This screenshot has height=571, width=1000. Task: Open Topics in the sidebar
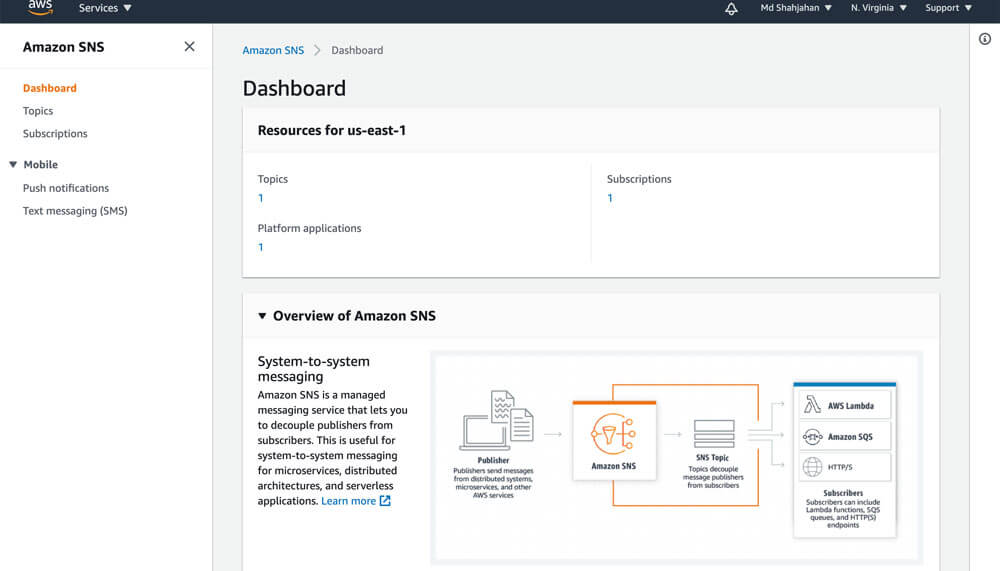pyautogui.click(x=38, y=111)
